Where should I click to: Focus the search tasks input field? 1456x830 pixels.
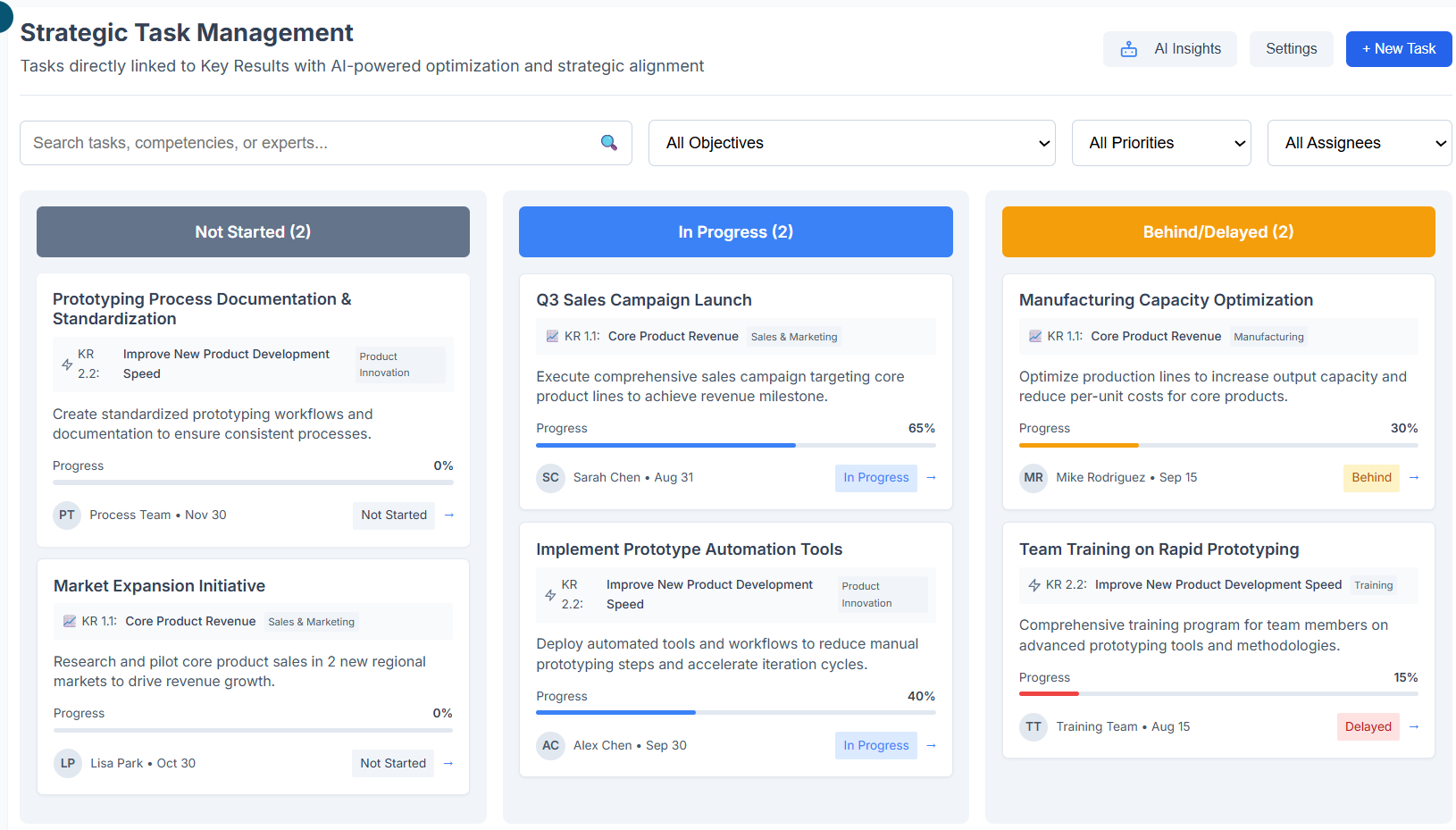click(313, 143)
